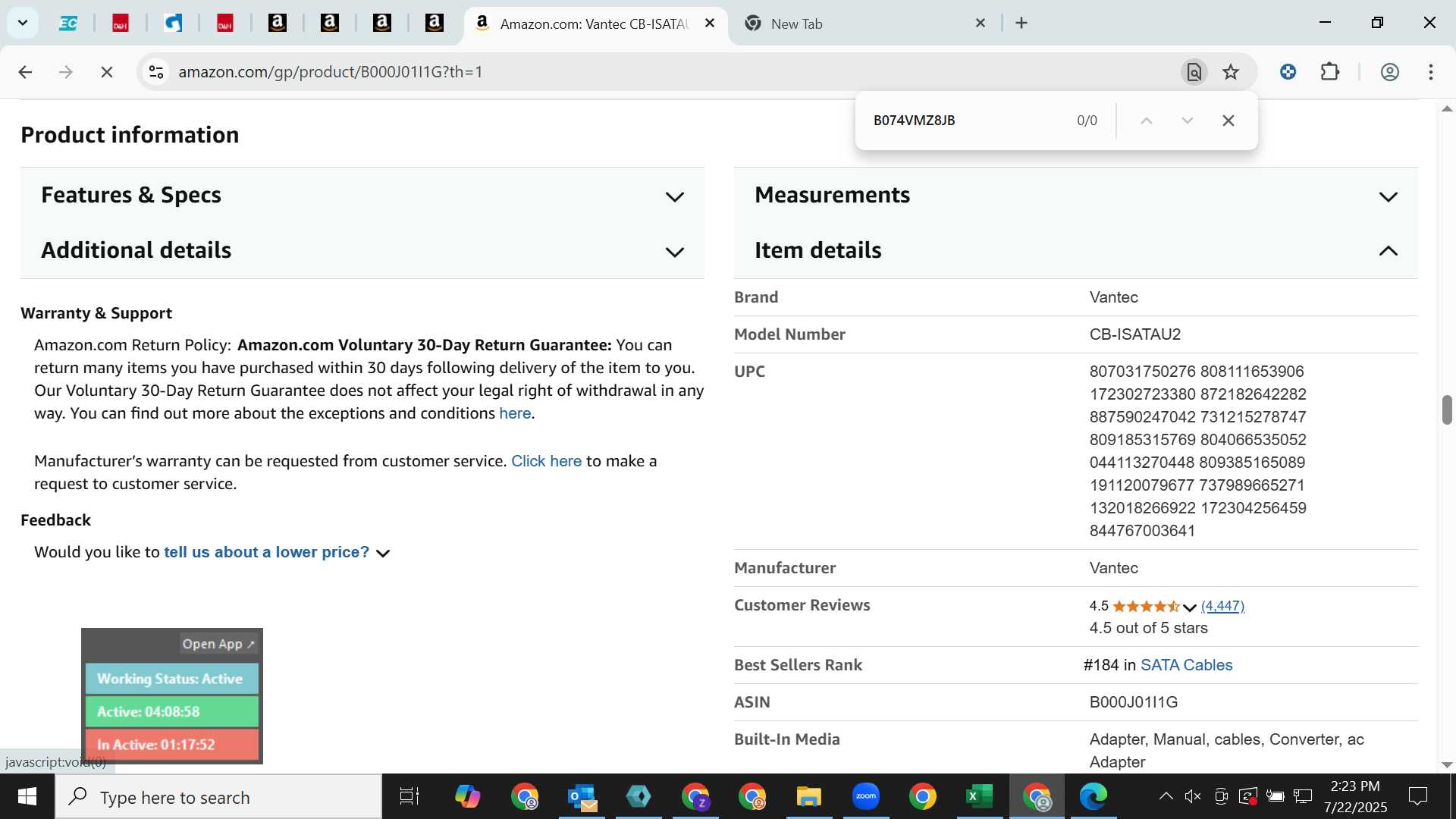Switch to the third pinned blue tab
Viewport: 1456px width, 819px height.
click(x=173, y=24)
